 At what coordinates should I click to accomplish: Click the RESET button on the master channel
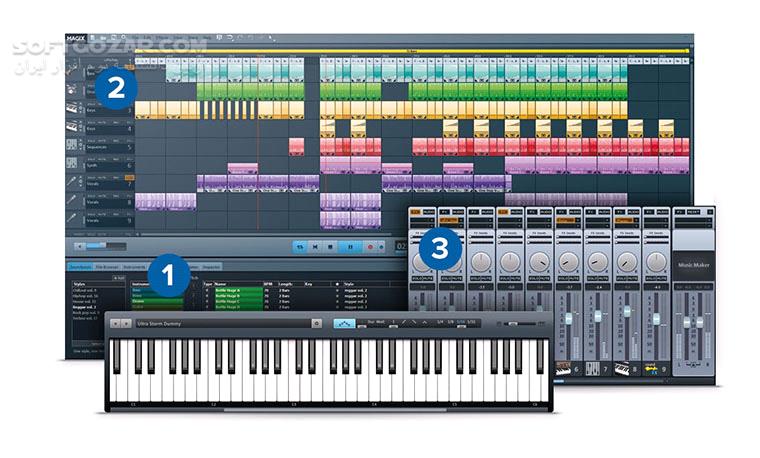click(694, 212)
